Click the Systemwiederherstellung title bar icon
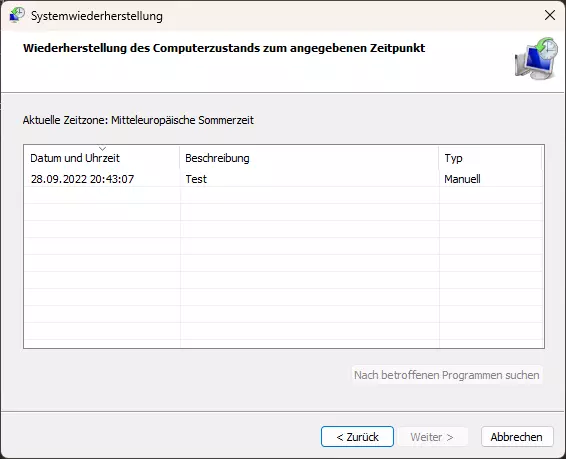The width and height of the screenshot is (566, 459). [17, 15]
